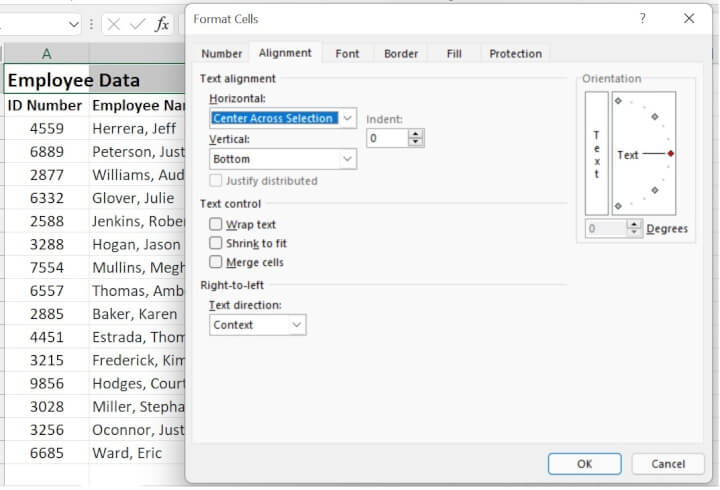Click the formula bar cancel X icon
This screenshot has height=490, width=720.
pos(114,25)
